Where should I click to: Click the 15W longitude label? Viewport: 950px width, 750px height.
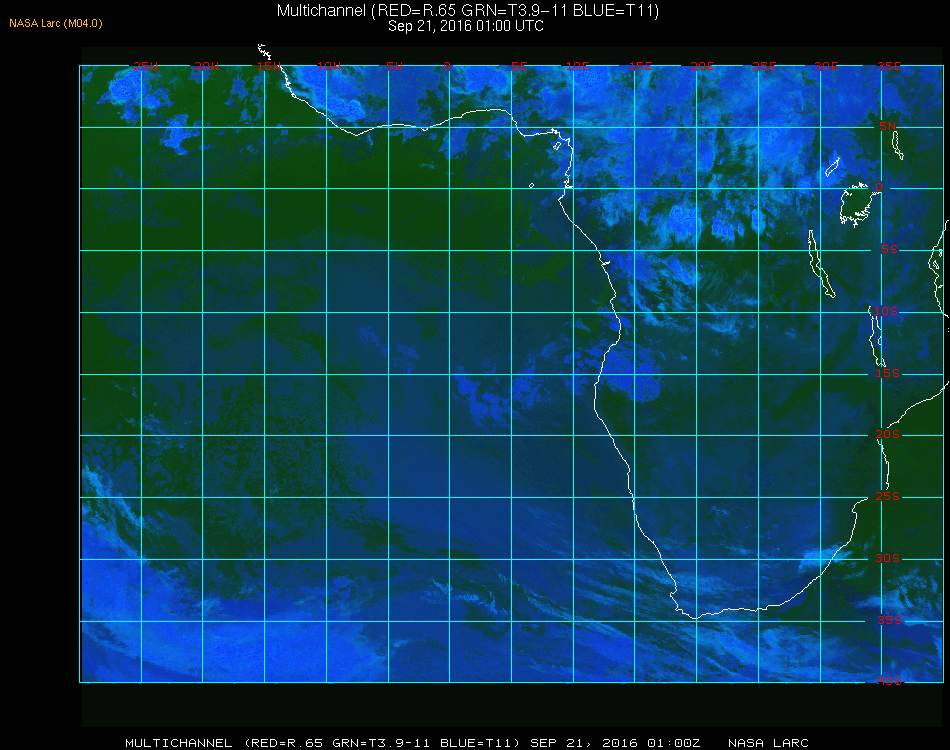point(268,66)
